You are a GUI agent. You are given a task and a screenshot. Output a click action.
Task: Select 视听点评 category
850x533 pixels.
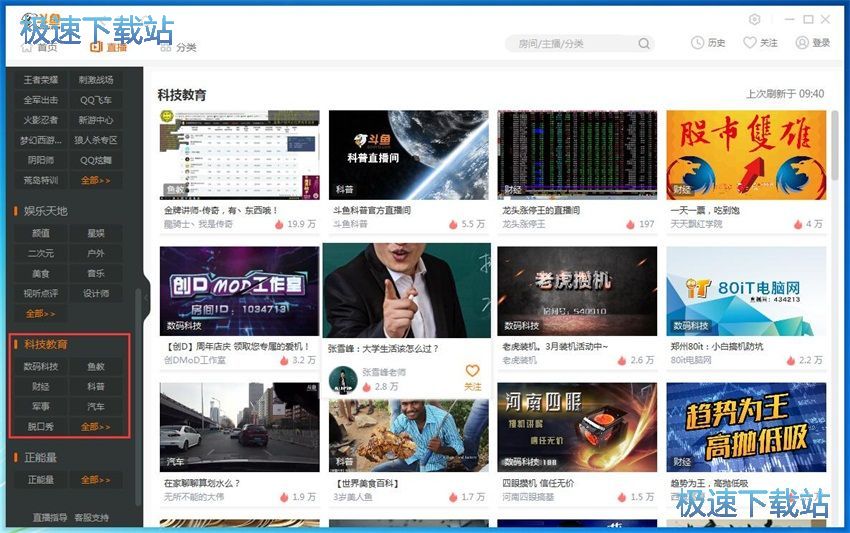click(41, 294)
